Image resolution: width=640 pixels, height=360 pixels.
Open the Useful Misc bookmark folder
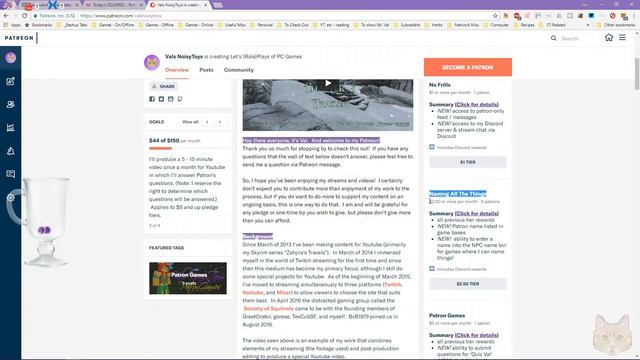click(x=231, y=25)
